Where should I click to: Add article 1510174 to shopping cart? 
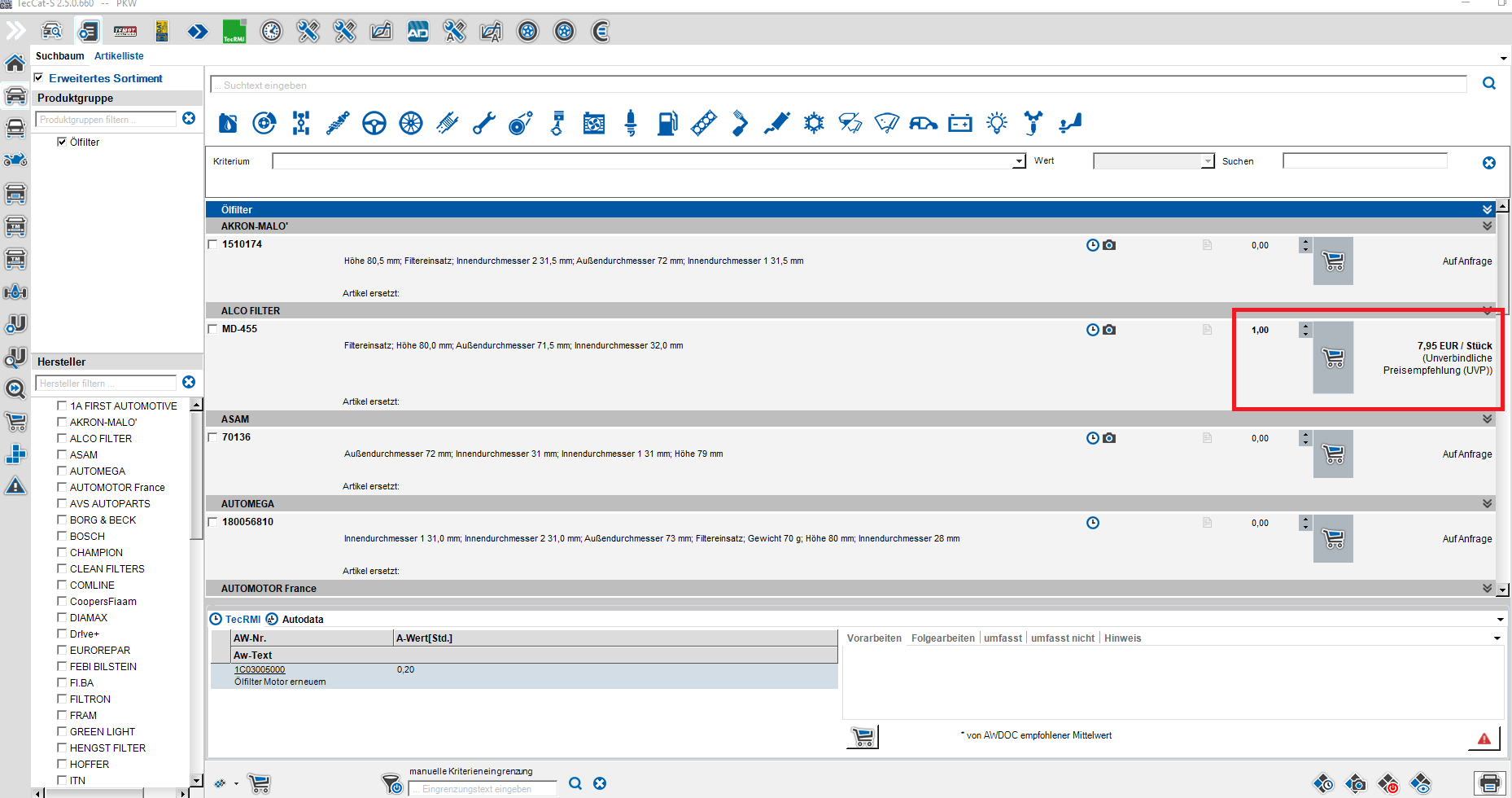1333,261
